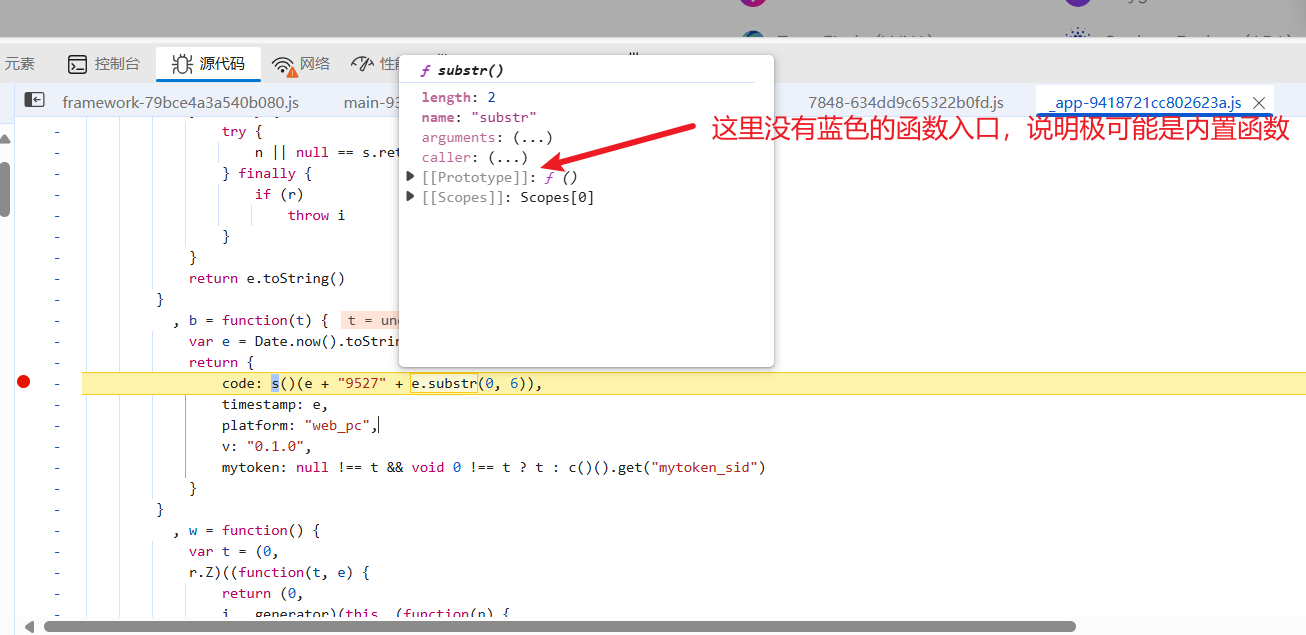This screenshot has height=635, width=1306.
Task: Click the console prompt icon beside 控制台
Action: pyautogui.click(x=77, y=65)
